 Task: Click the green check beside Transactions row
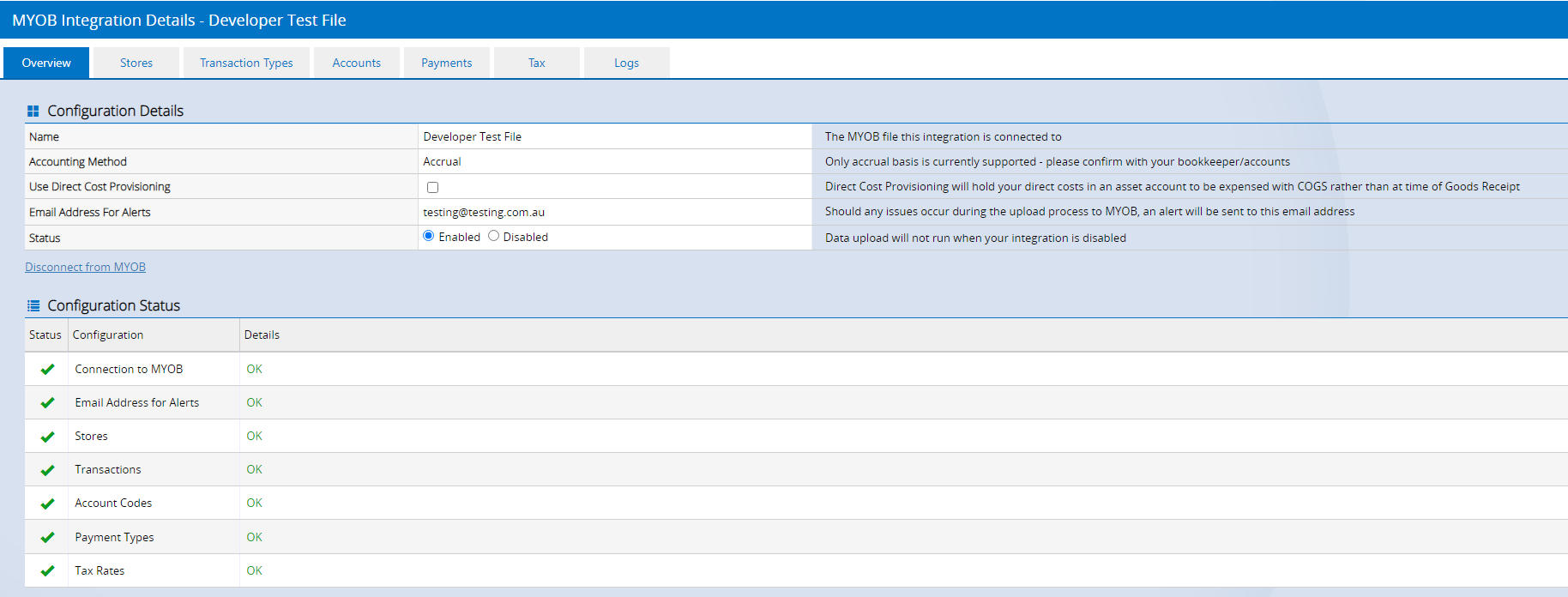pos(47,470)
